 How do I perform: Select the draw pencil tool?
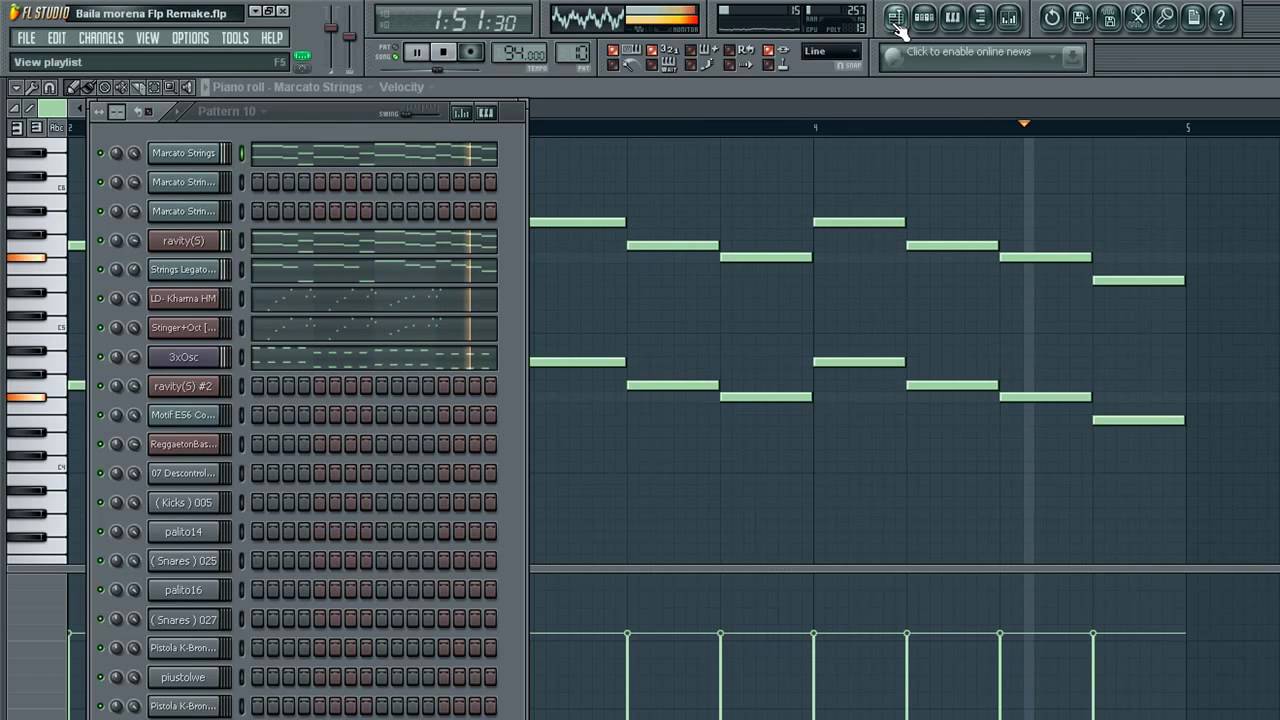point(71,87)
